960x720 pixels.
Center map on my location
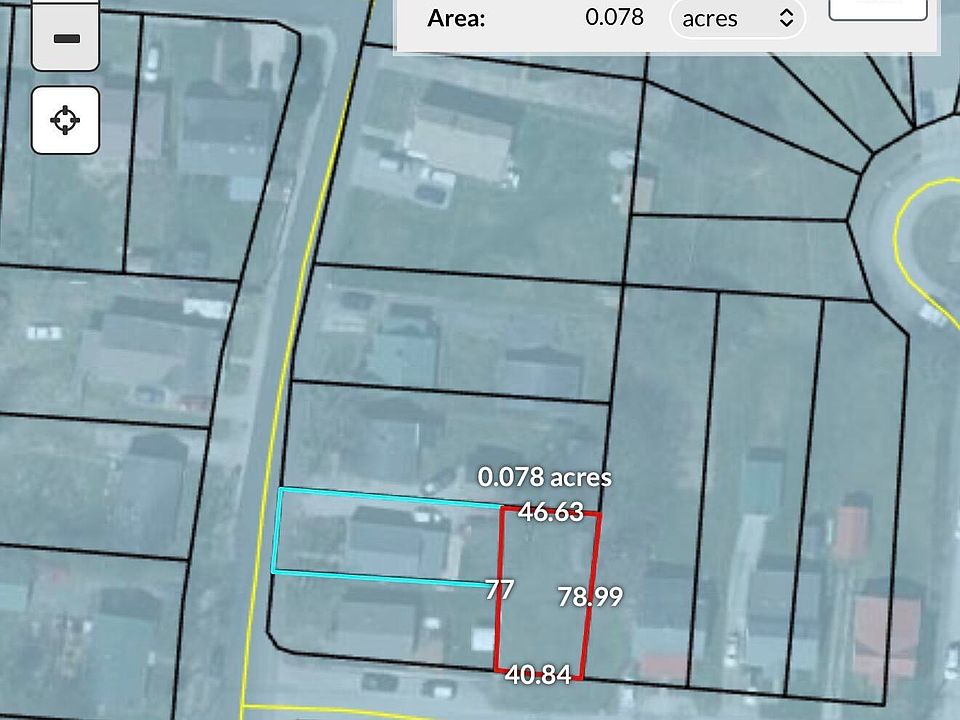click(x=66, y=120)
